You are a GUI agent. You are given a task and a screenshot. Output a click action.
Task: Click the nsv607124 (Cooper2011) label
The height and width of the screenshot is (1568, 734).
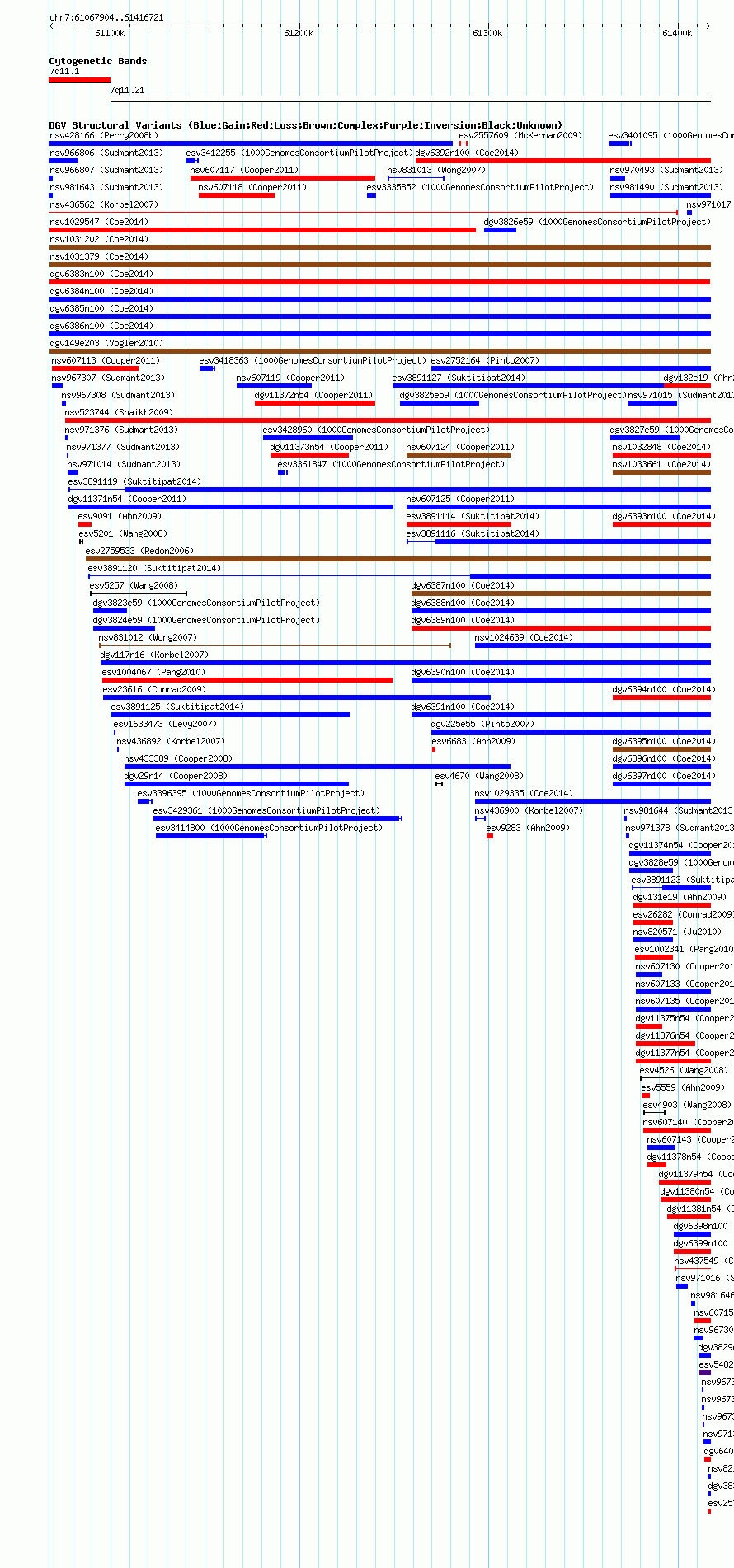(460, 447)
